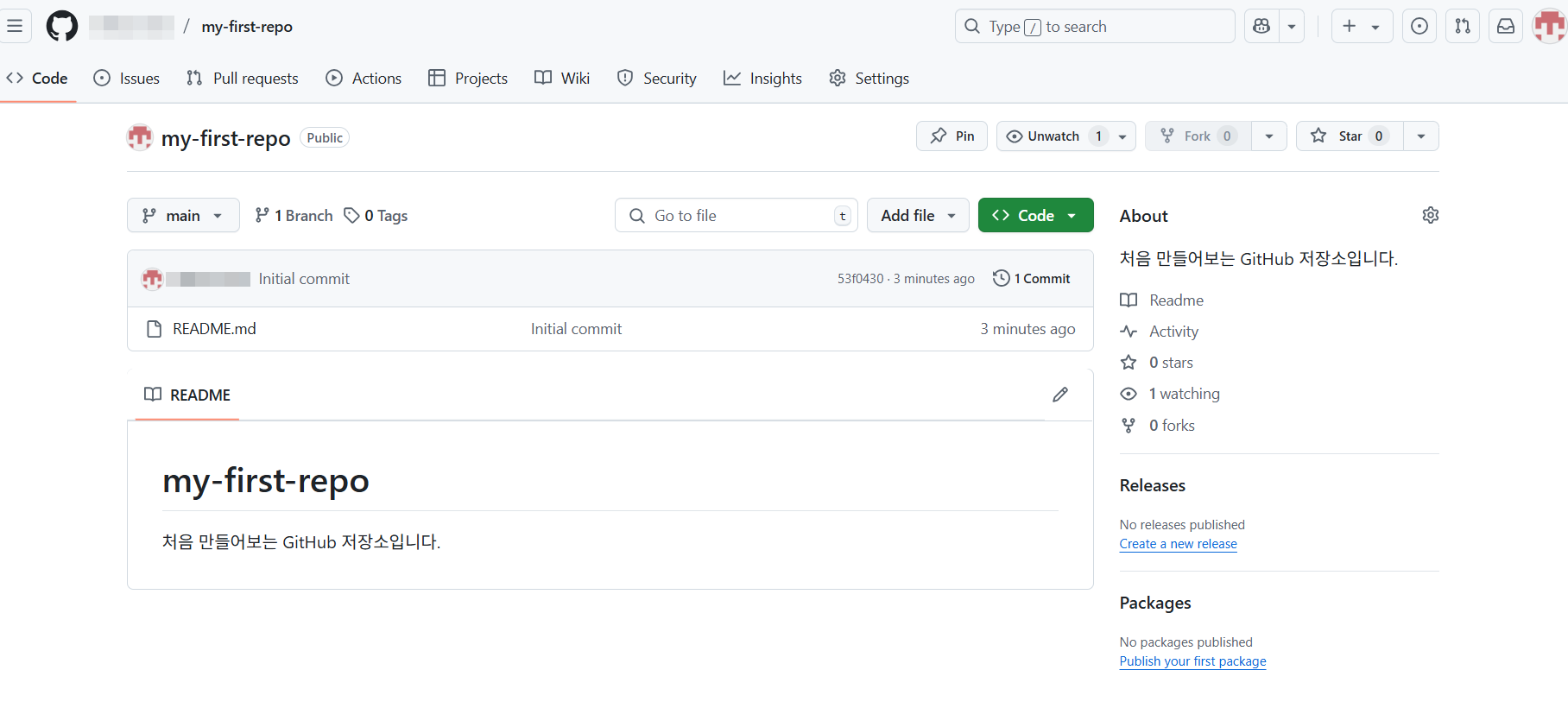Select the README tab in file viewer
The width and height of the screenshot is (1568, 727).
[x=187, y=395]
